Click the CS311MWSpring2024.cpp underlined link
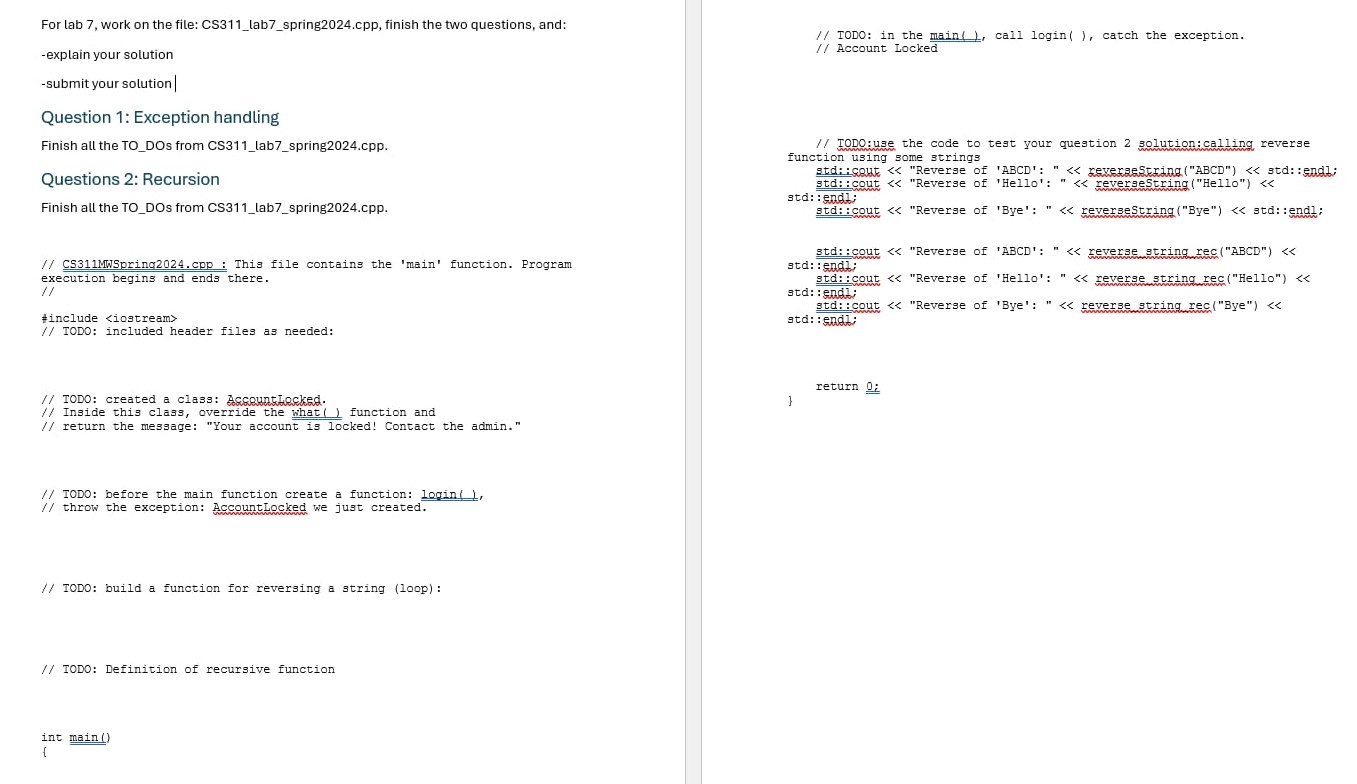Viewport: 1357px width, 784px height. (143, 264)
